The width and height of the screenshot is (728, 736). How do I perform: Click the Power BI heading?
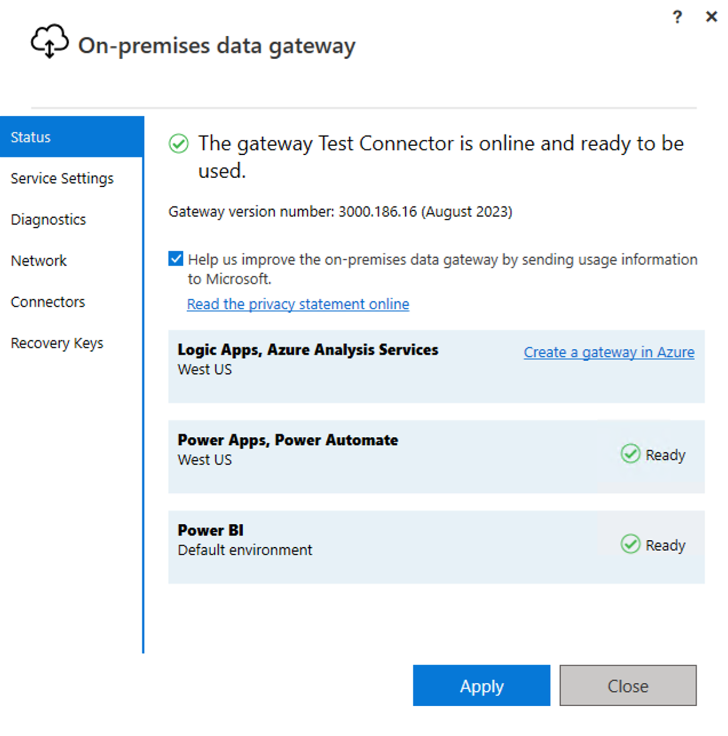[210, 530]
